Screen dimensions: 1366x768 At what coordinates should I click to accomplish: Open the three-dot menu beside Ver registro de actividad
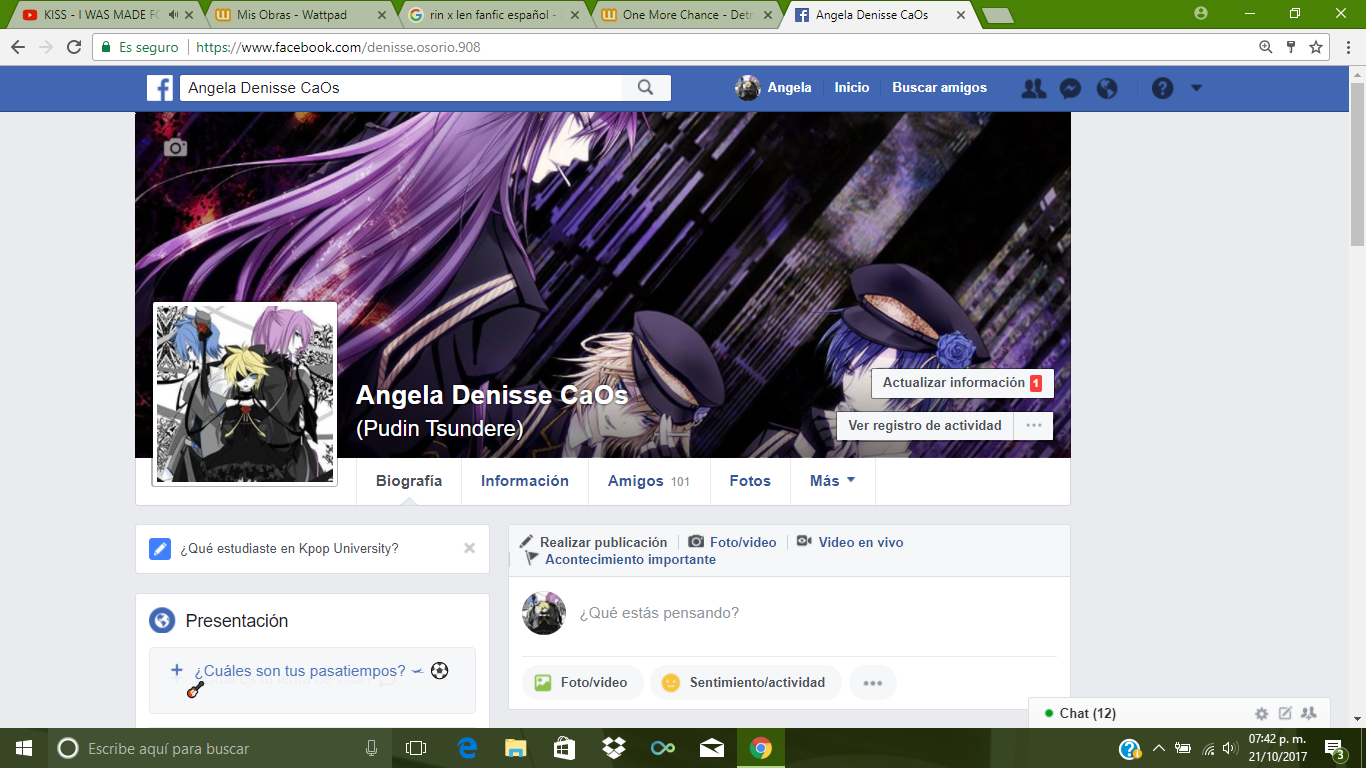pyautogui.click(x=1033, y=425)
